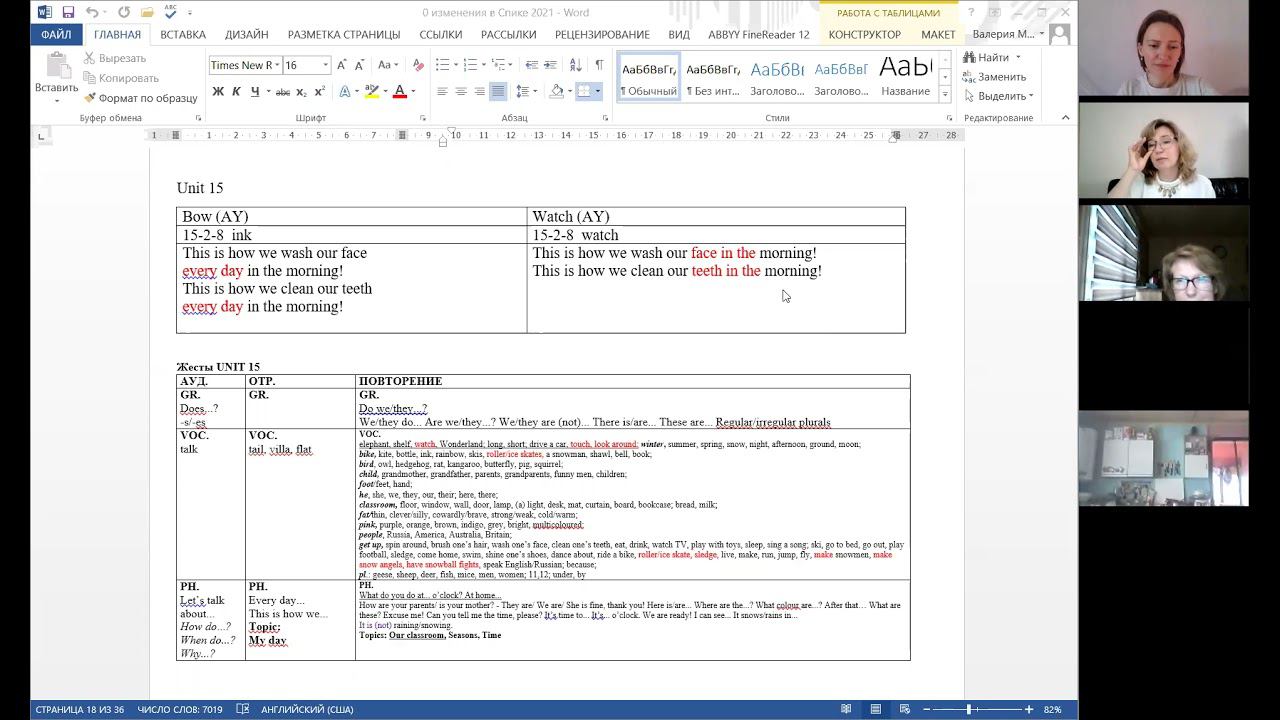Click Формат по образцу format painter
Screen dimensions: 1280x720
click(141, 98)
